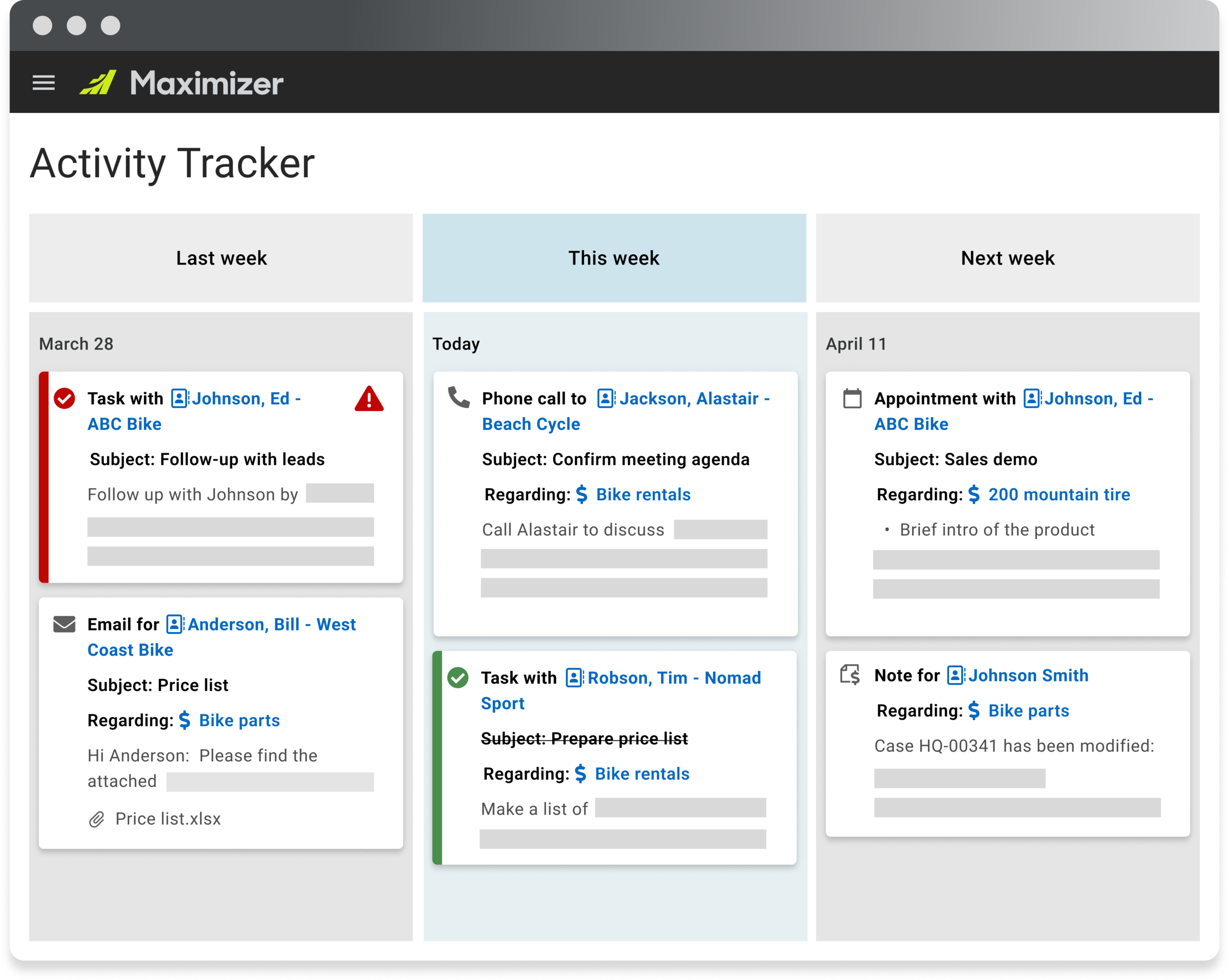Switch to the This week column tab

[x=614, y=258]
